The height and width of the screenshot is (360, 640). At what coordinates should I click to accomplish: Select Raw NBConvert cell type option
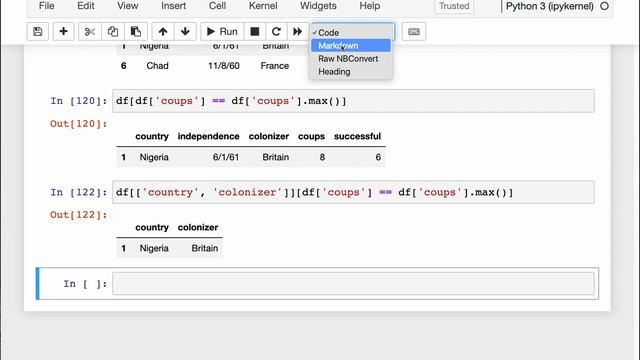click(351, 59)
